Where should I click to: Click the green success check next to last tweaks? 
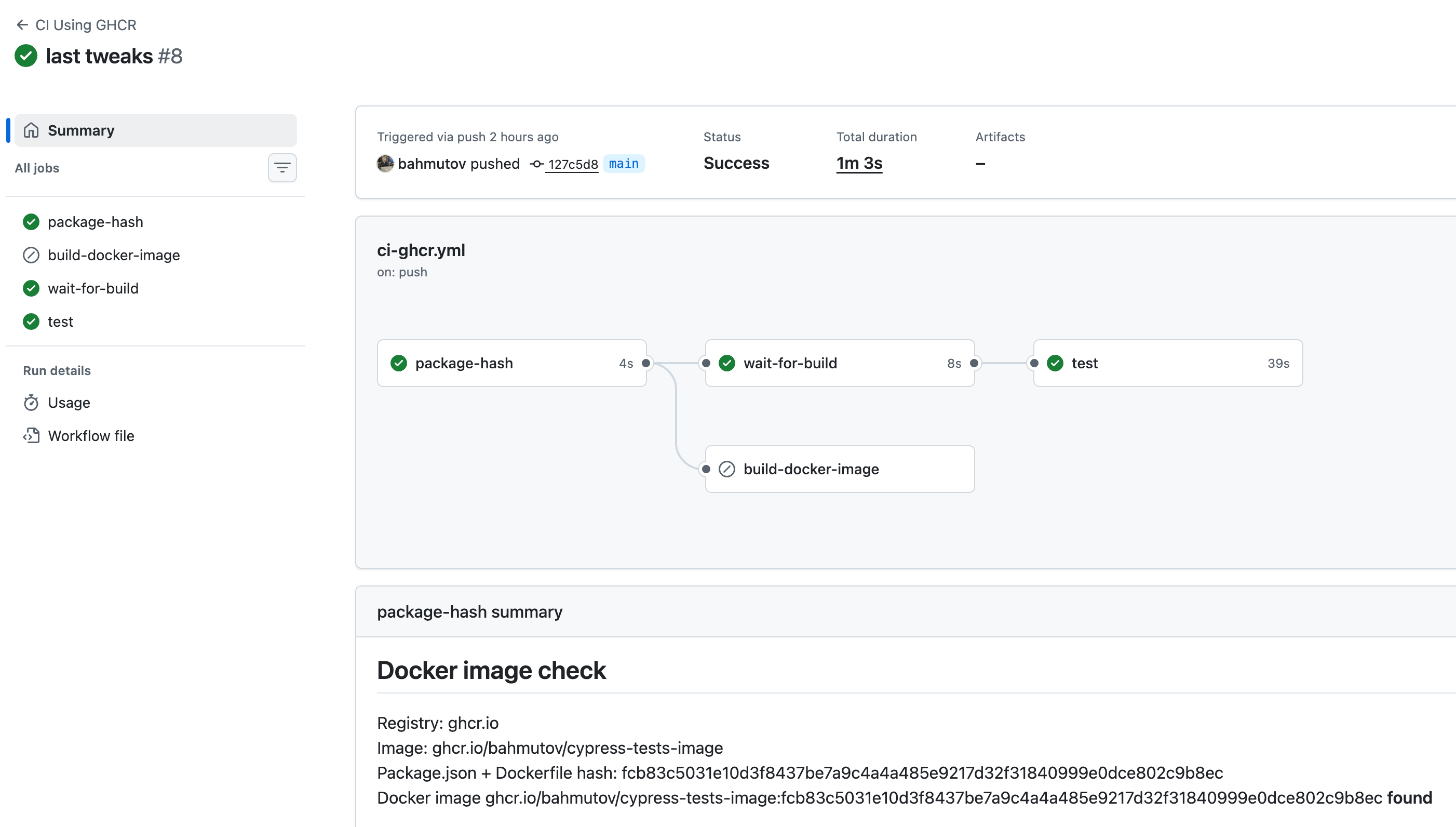point(25,55)
